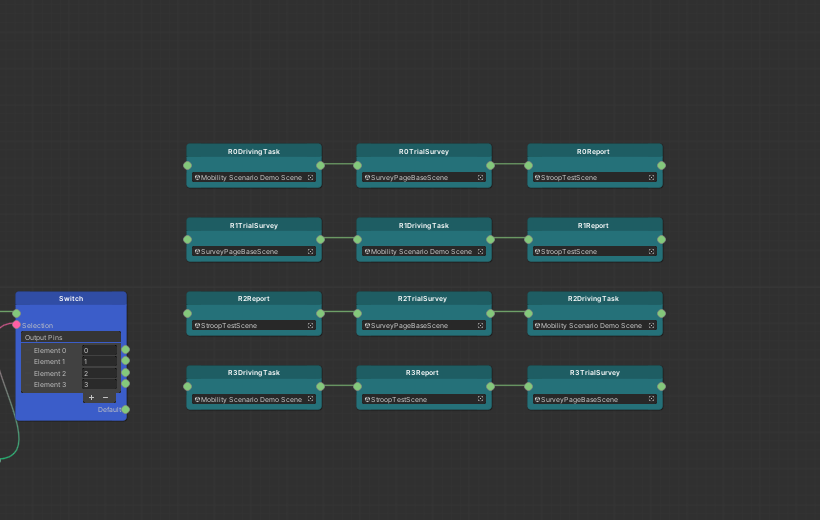Add an output pin with plus button
Viewport: 820px width, 520px height.
click(92, 398)
